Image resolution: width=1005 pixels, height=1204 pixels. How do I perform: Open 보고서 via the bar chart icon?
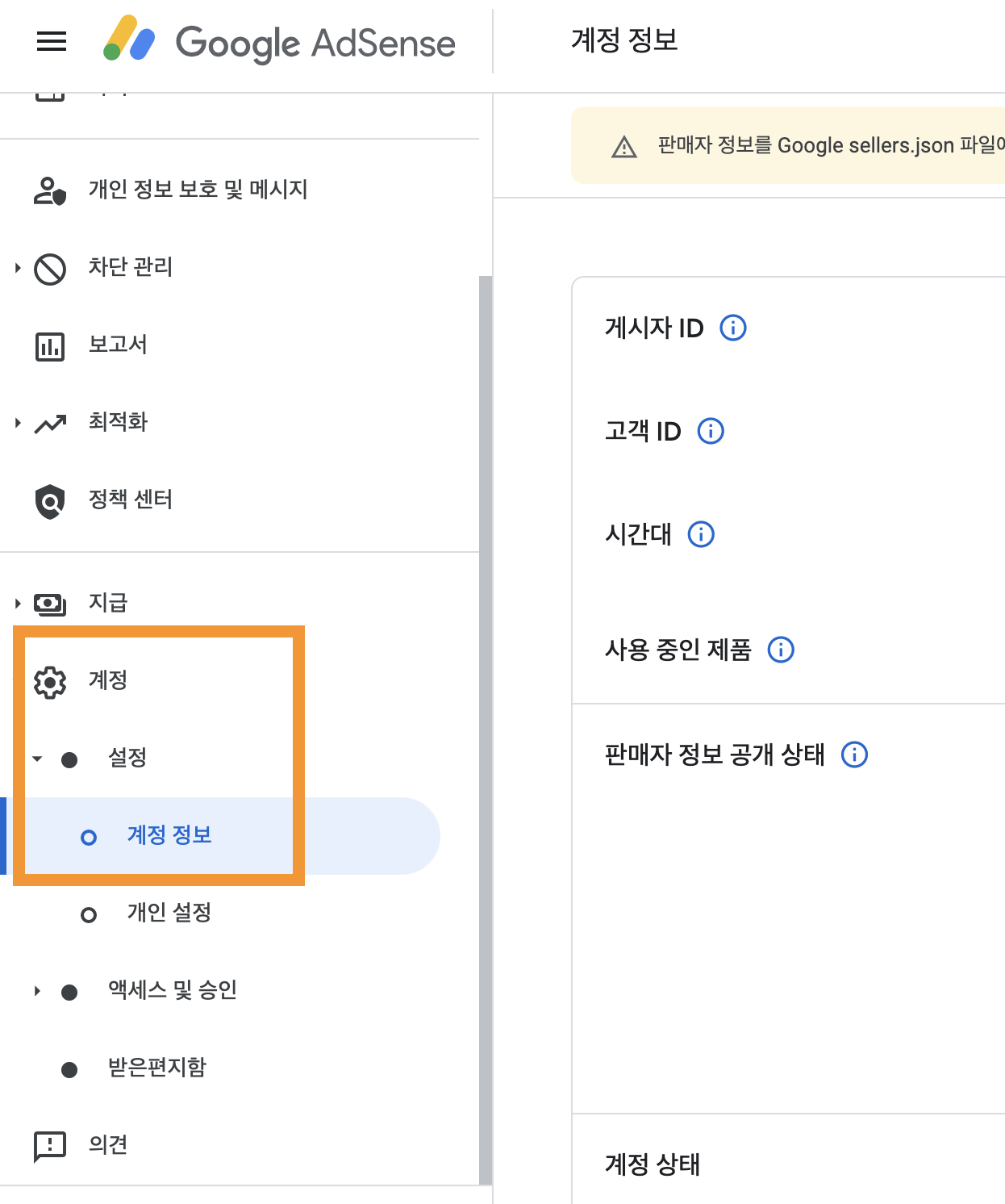click(50, 345)
